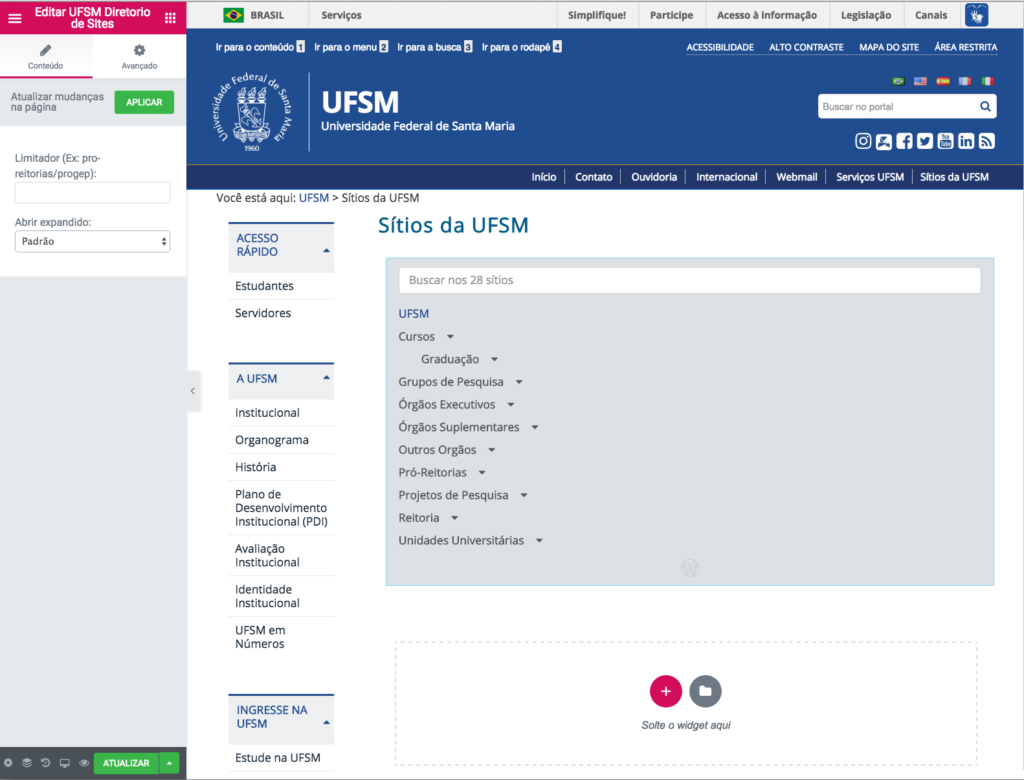Open the widgets grid panel
The image size is (1024, 780).
tap(170, 17)
